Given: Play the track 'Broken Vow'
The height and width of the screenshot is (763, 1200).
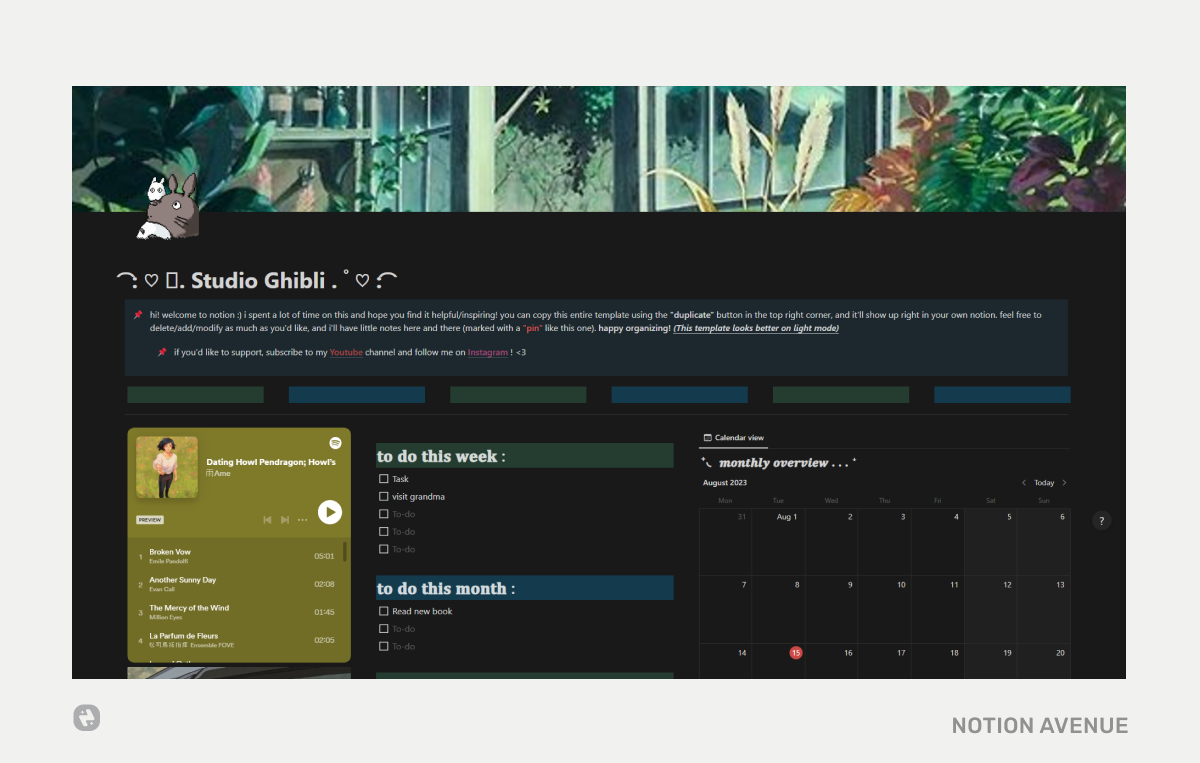Looking at the screenshot, I should coord(170,552).
